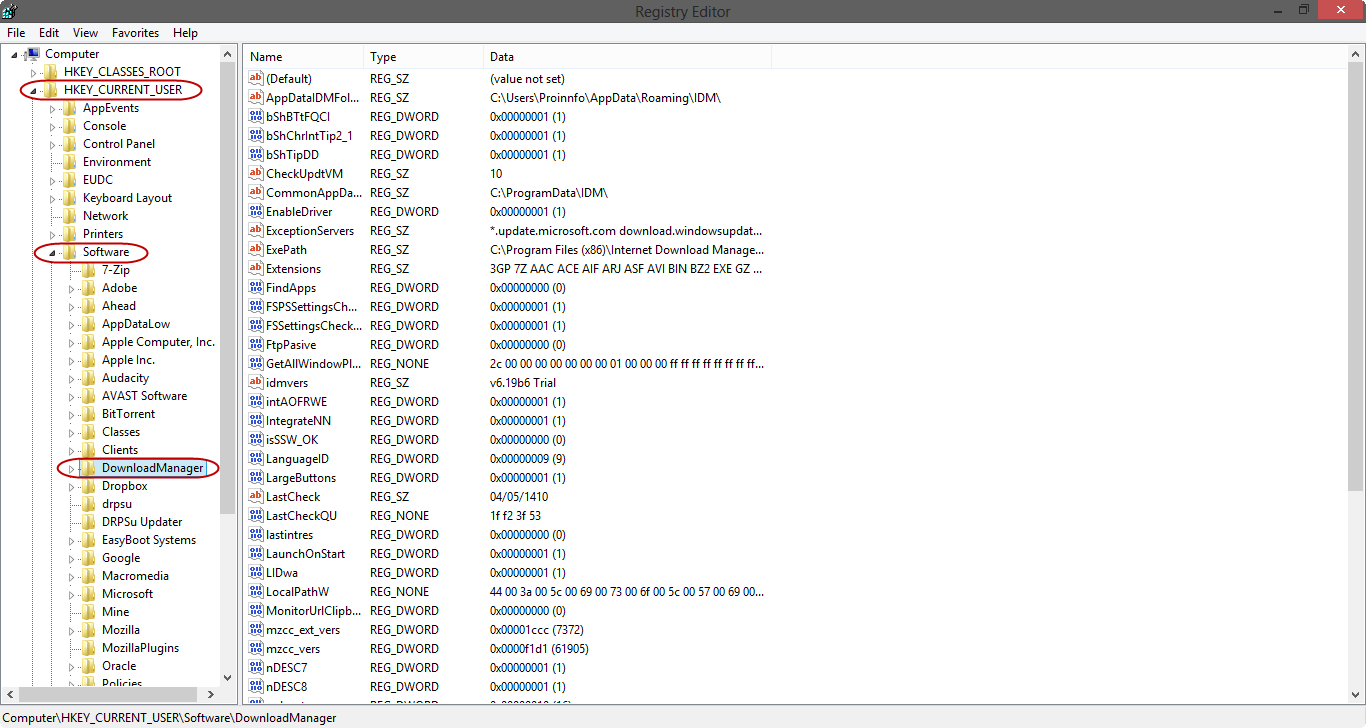Expand the DownloadManager key
The height and width of the screenshot is (728, 1366).
click(x=71, y=468)
